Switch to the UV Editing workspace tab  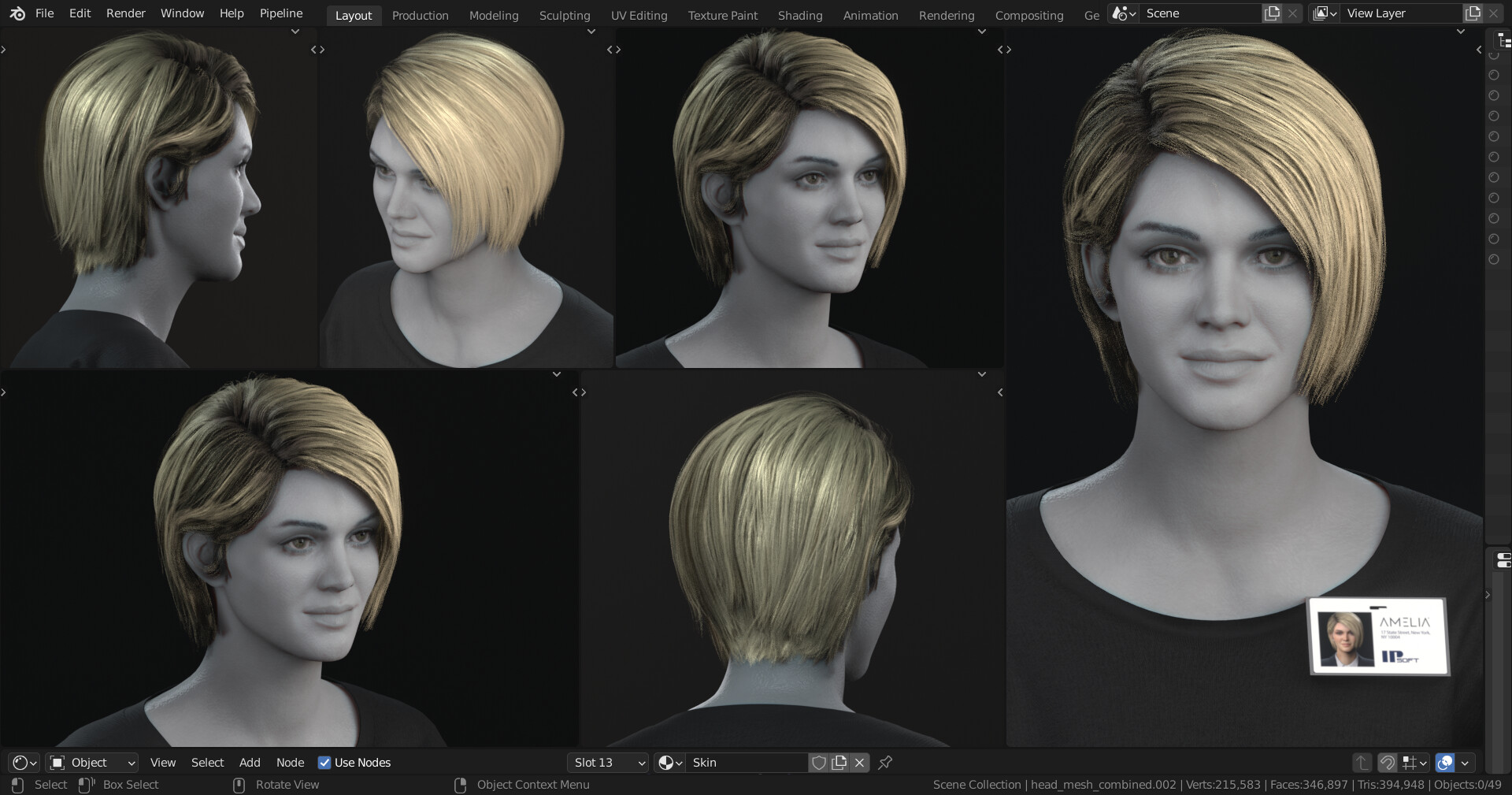point(639,15)
